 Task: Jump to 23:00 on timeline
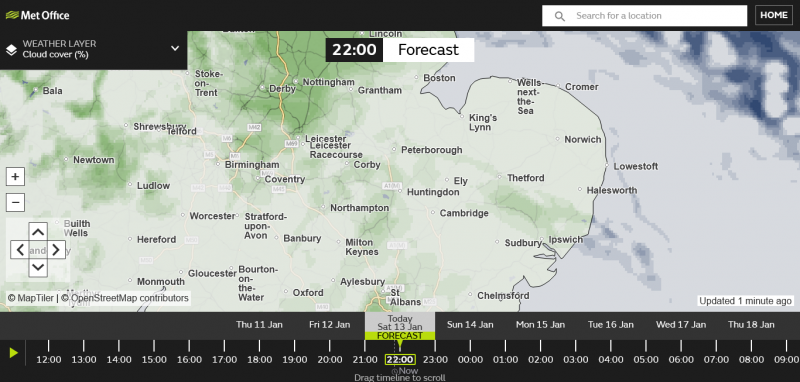[435, 360]
